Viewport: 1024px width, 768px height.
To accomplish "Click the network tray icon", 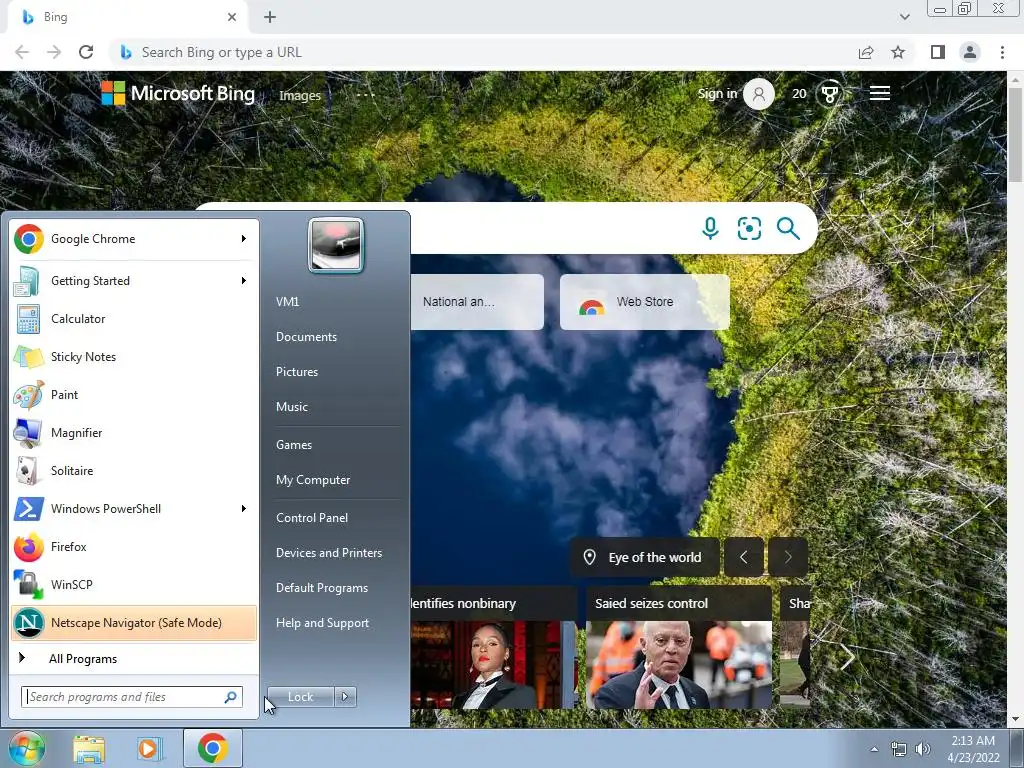I will click(x=899, y=749).
